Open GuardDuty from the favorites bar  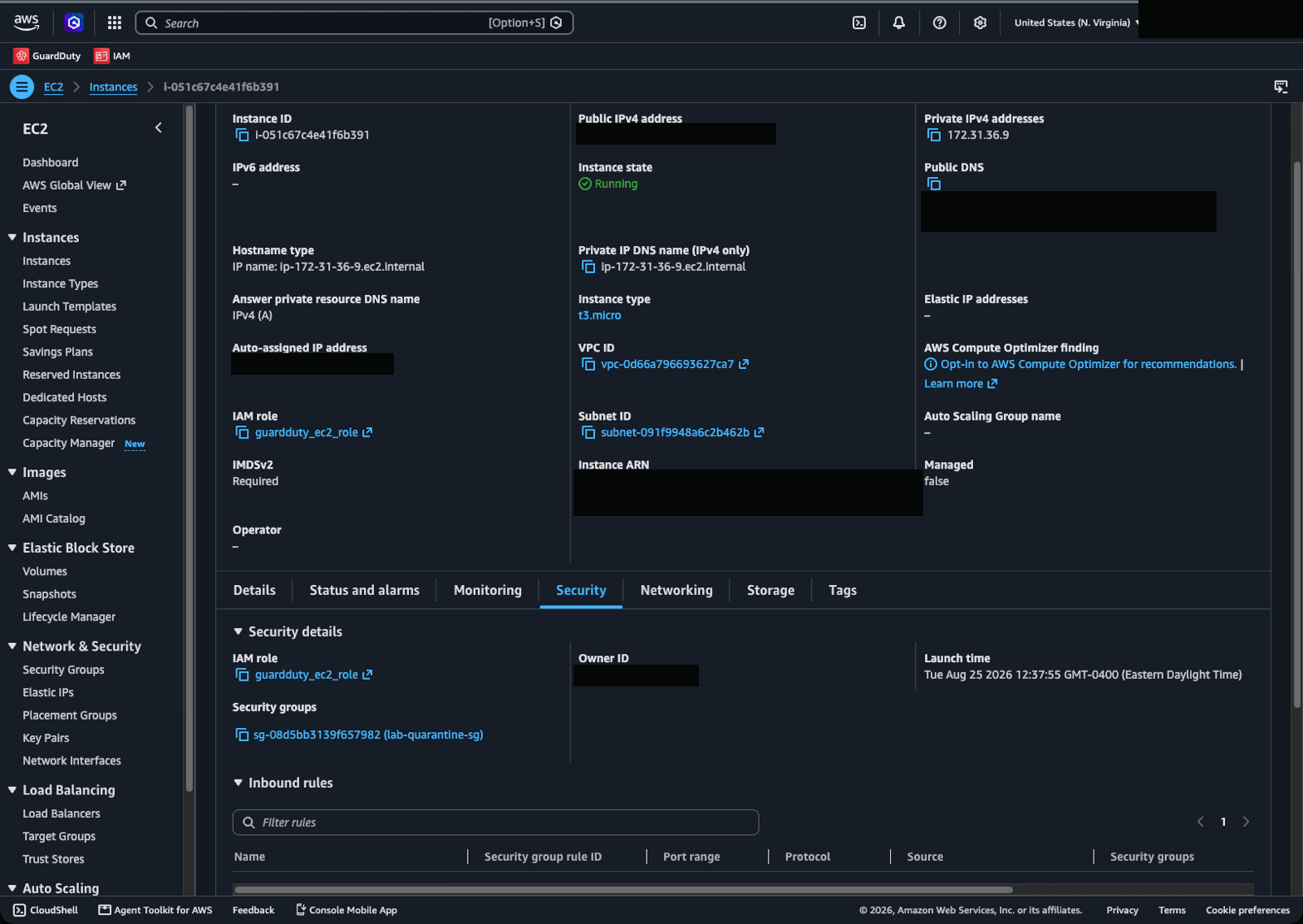(47, 56)
